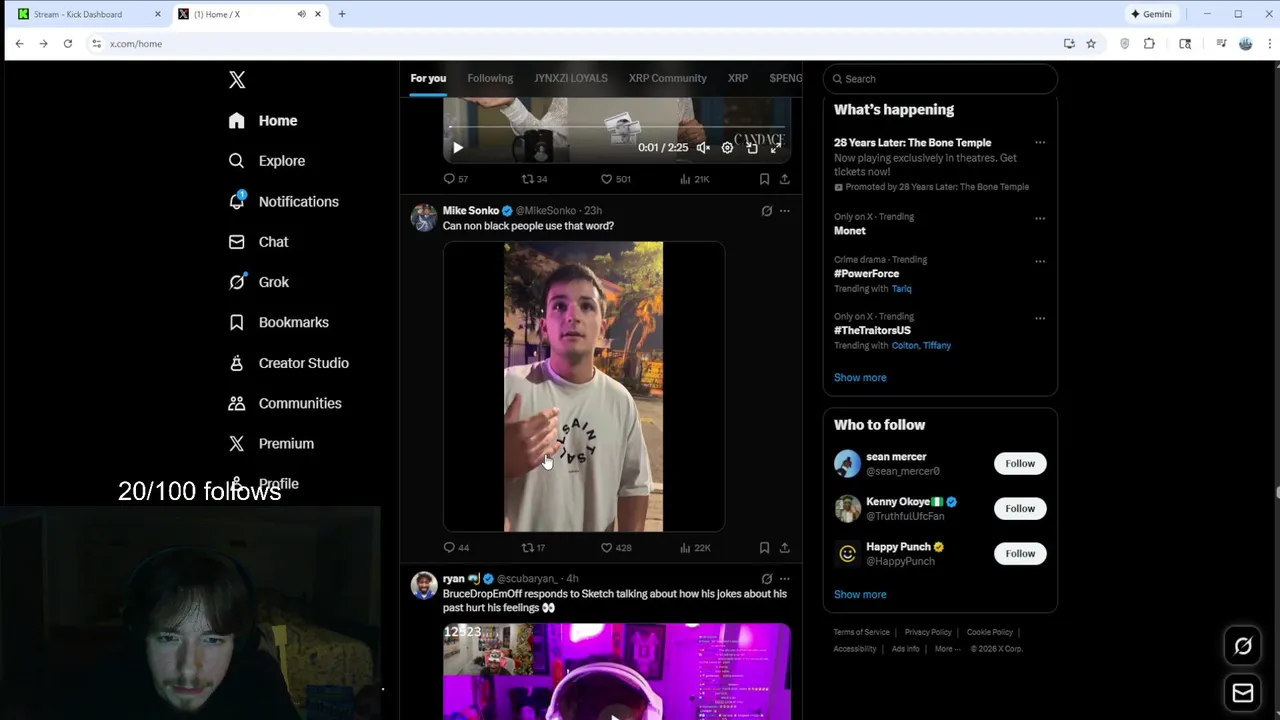
Task: Go to Explore in the sidebar
Action: pos(266,161)
